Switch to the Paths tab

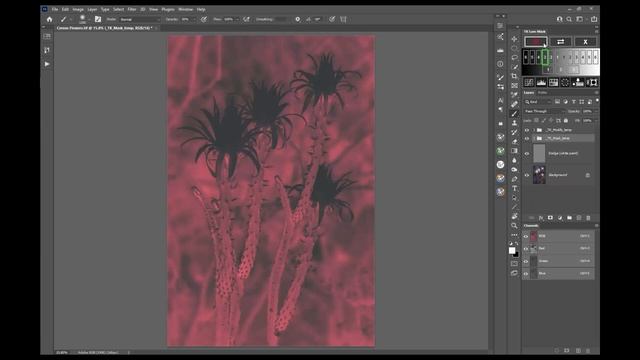click(542, 93)
